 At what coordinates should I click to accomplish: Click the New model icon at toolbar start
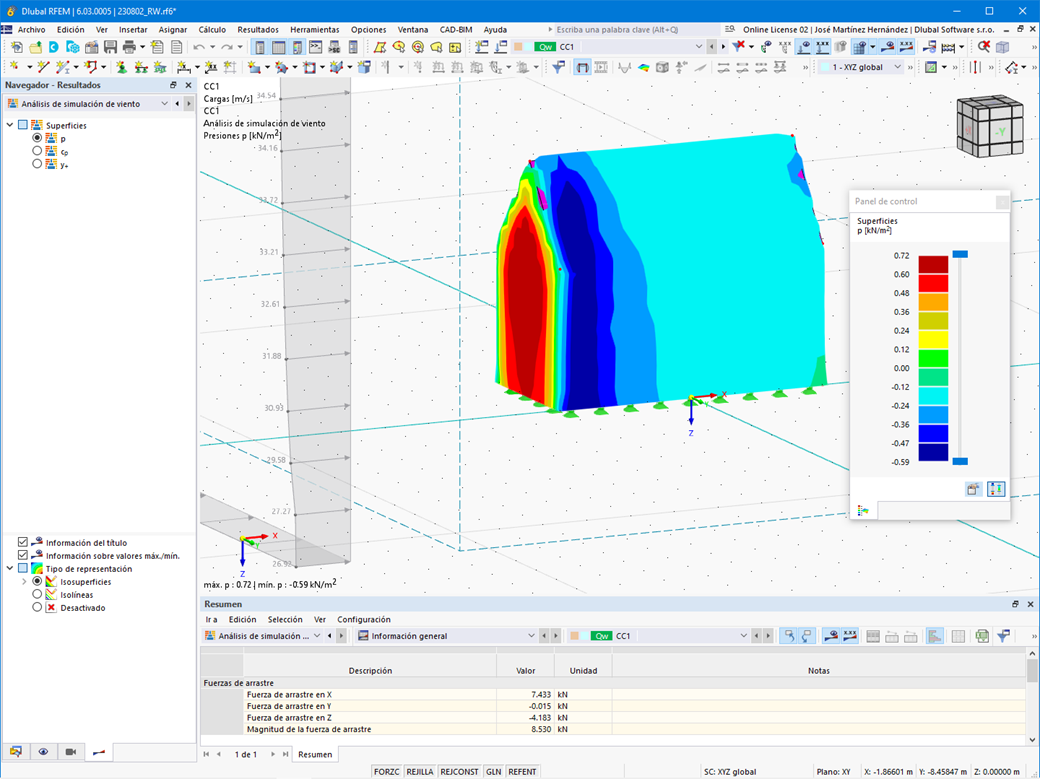(17, 47)
